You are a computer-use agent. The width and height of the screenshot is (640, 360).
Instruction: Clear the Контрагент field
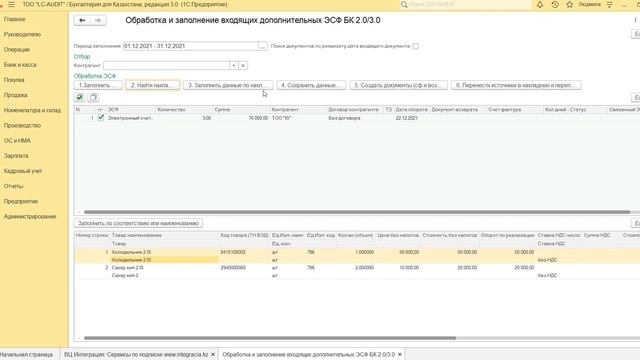pyautogui.click(x=243, y=65)
